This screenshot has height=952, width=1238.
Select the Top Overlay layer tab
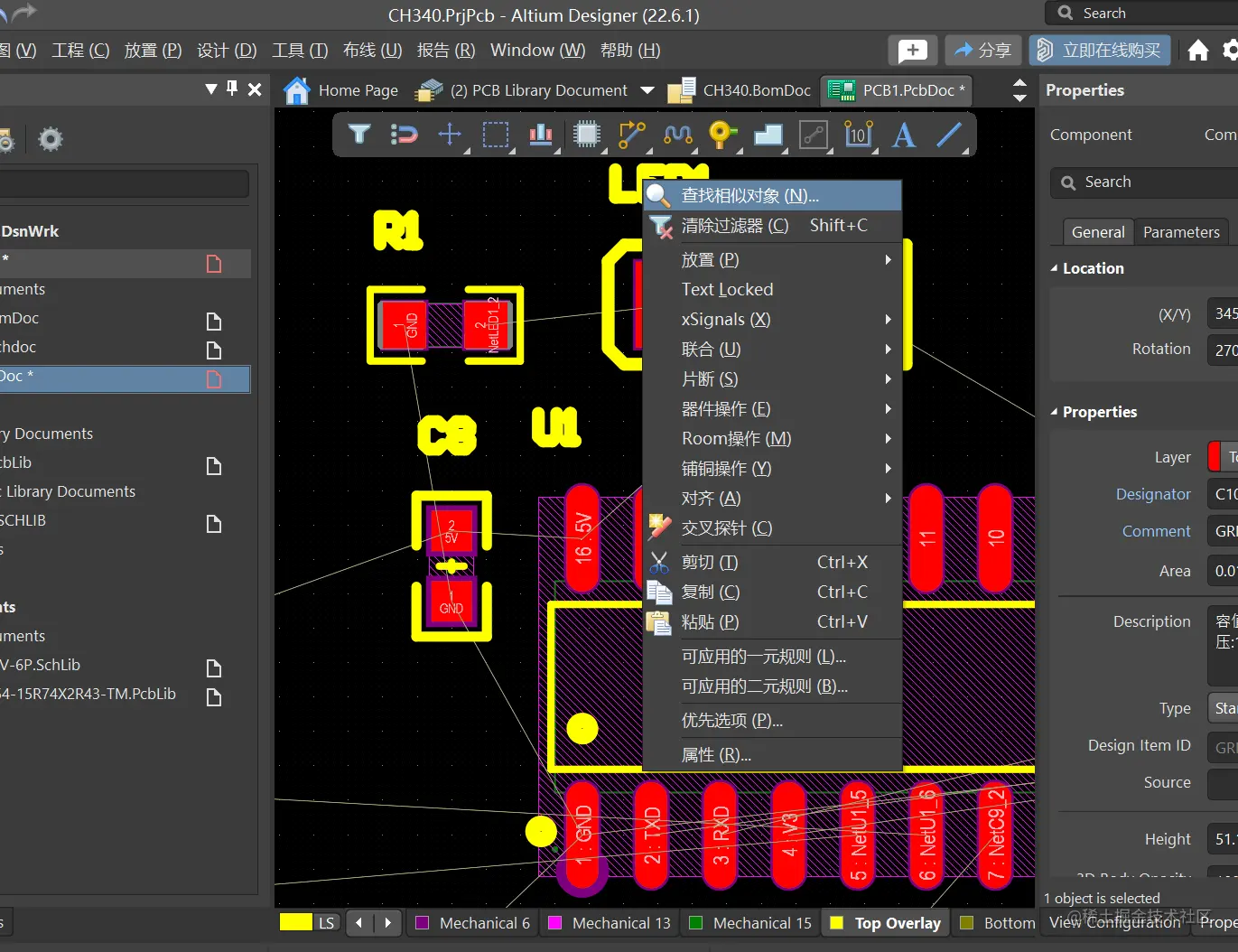pyautogui.click(x=886, y=923)
